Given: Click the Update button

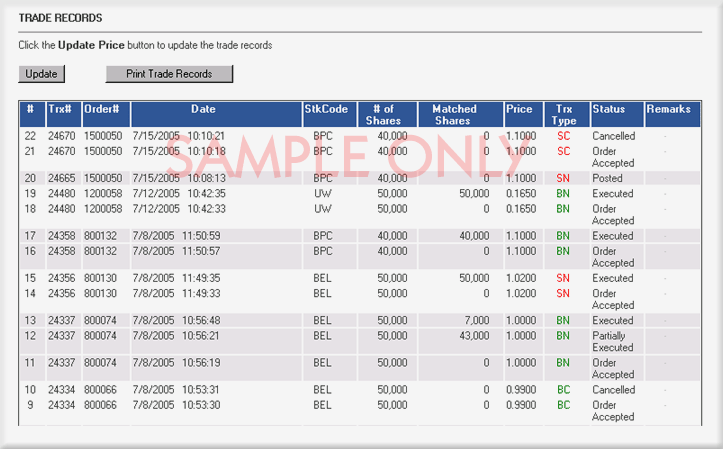Looking at the screenshot, I should click(41, 74).
